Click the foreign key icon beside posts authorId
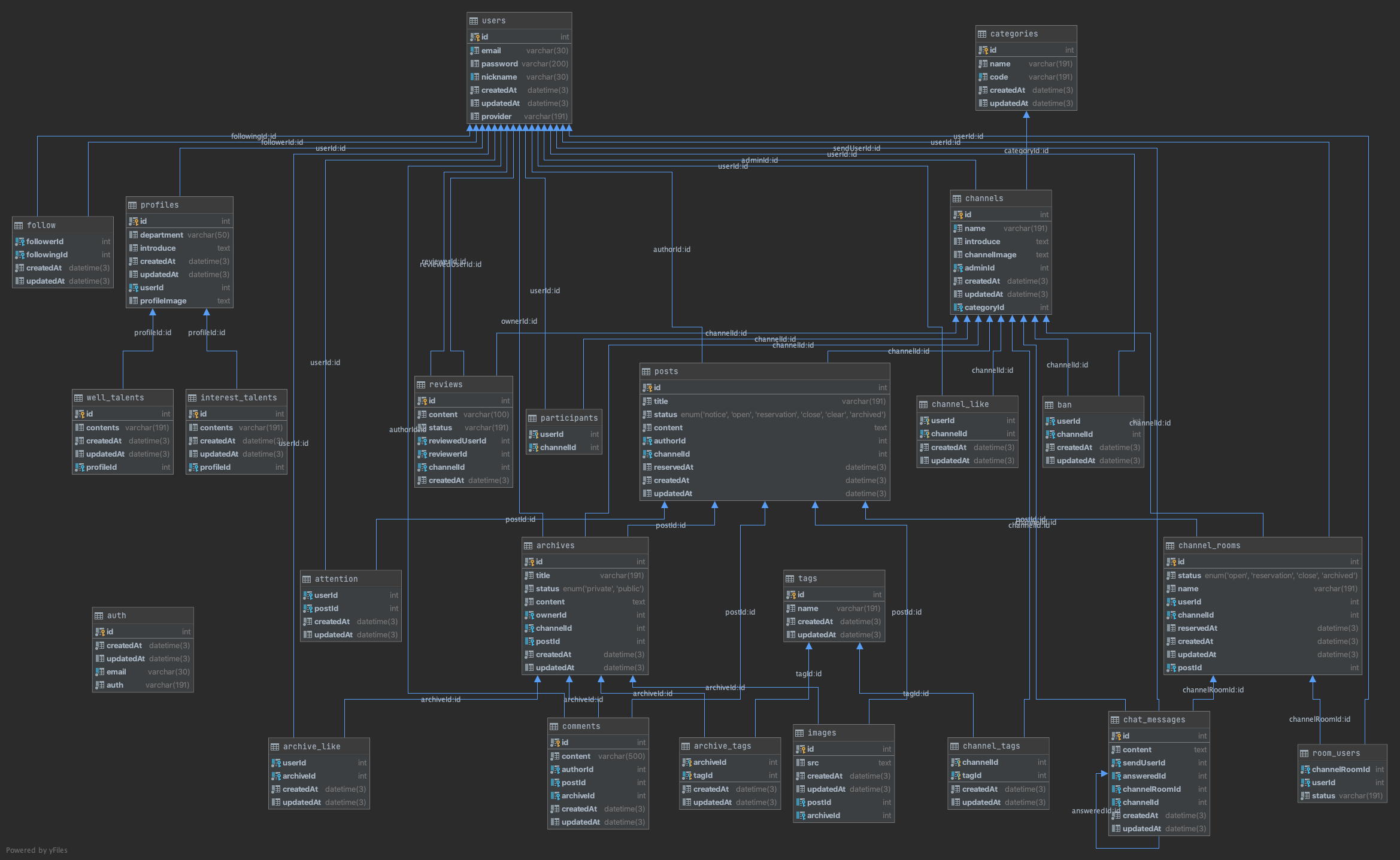1400x860 pixels. [x=647, y=441]
